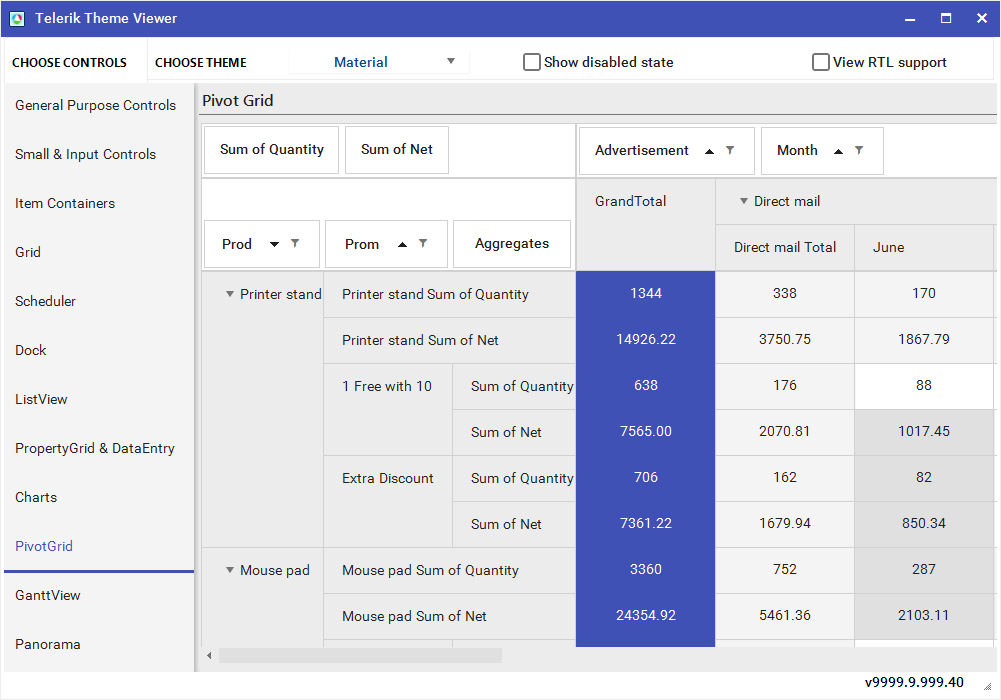Maximize the Telerik Theme Viewer window
Image resolution: width=1001 pixels, height=700 pixels.
[945, 19]
